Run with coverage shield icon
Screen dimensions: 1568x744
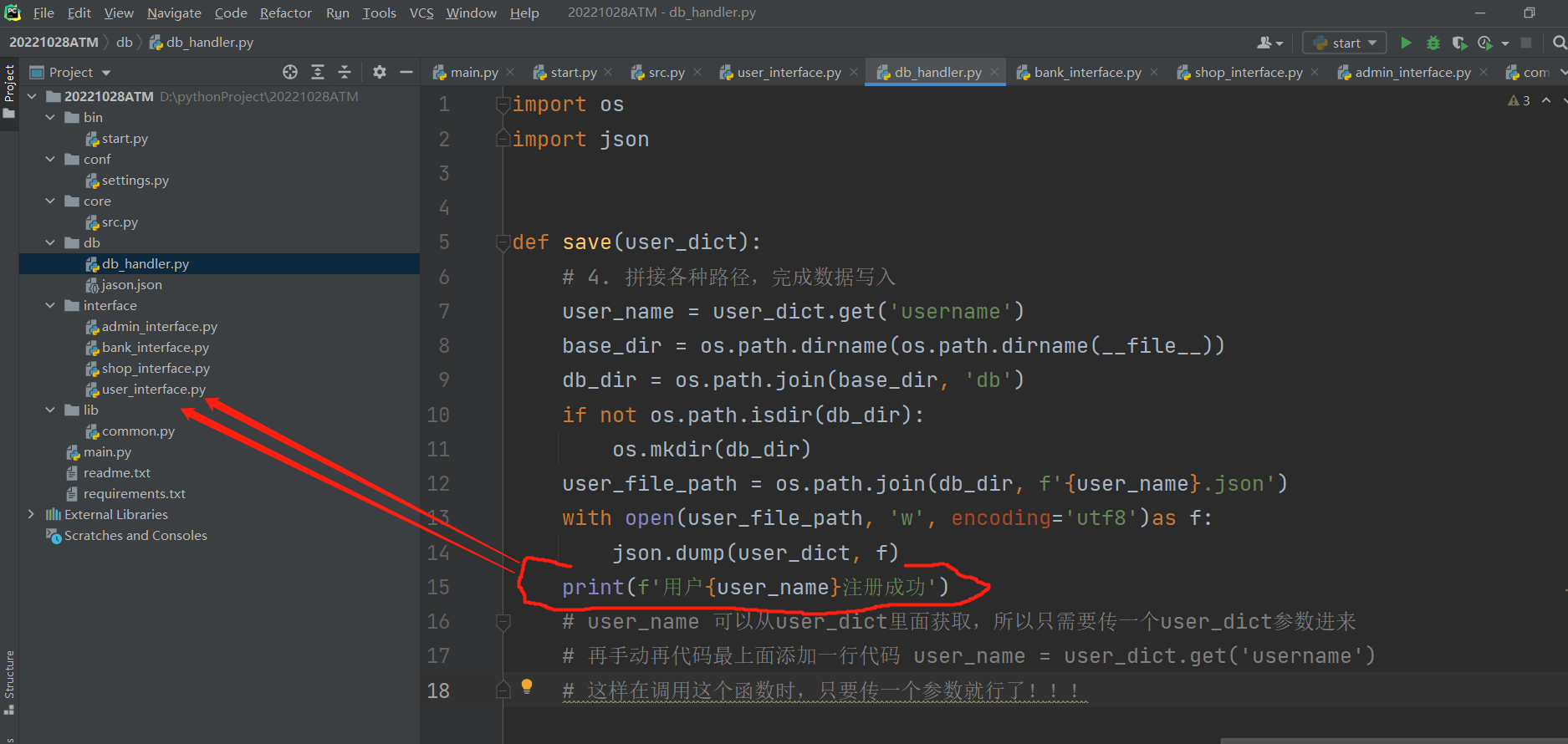click(1459, 43)
